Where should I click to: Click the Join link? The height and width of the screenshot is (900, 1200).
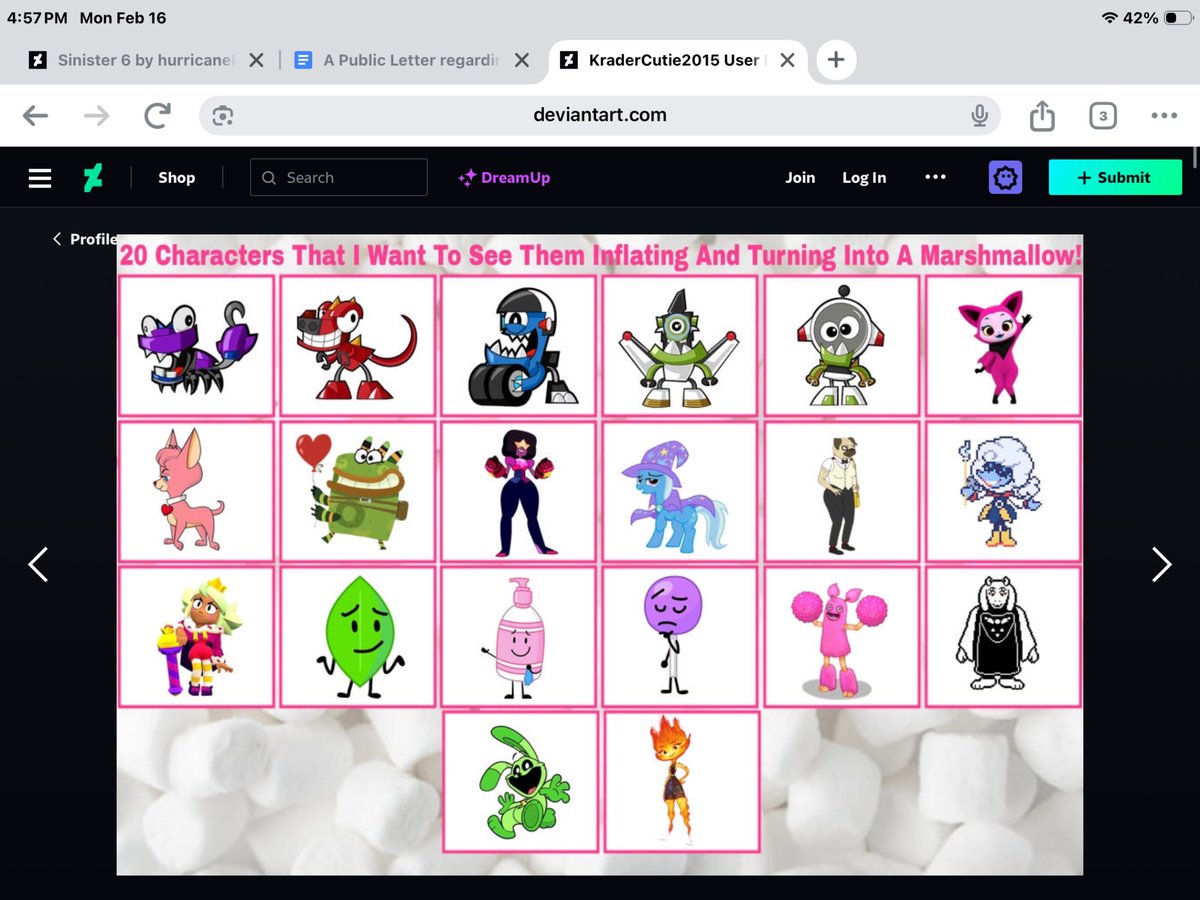tap(800, 178)
